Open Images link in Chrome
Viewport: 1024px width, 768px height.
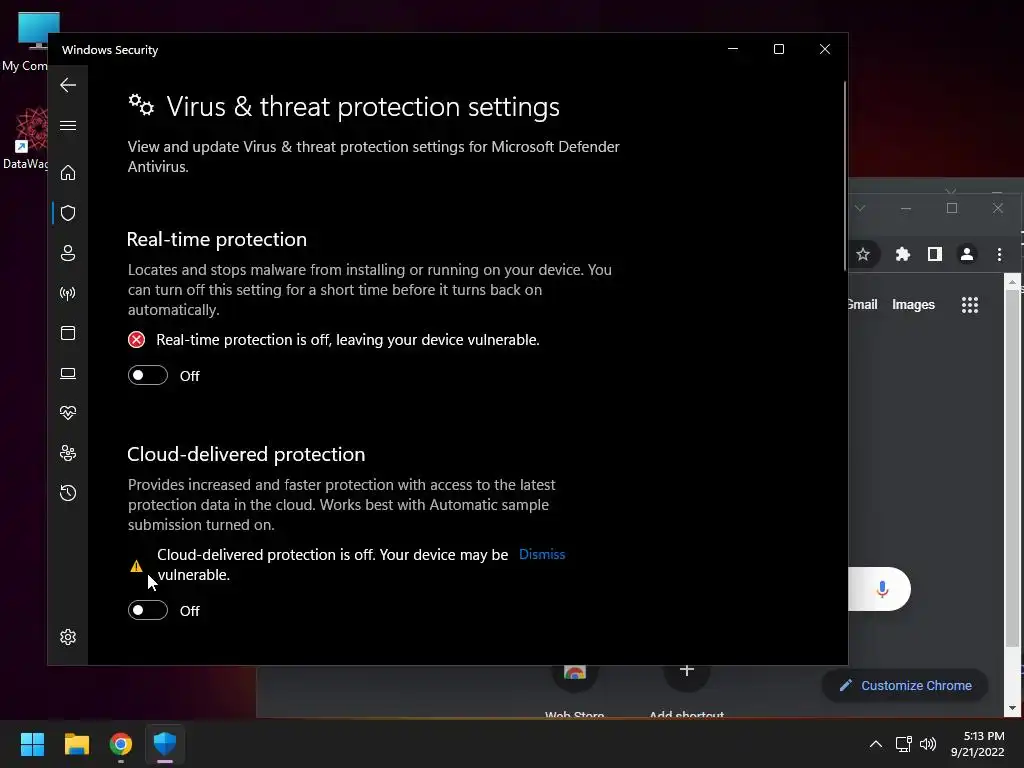(913, 304)
